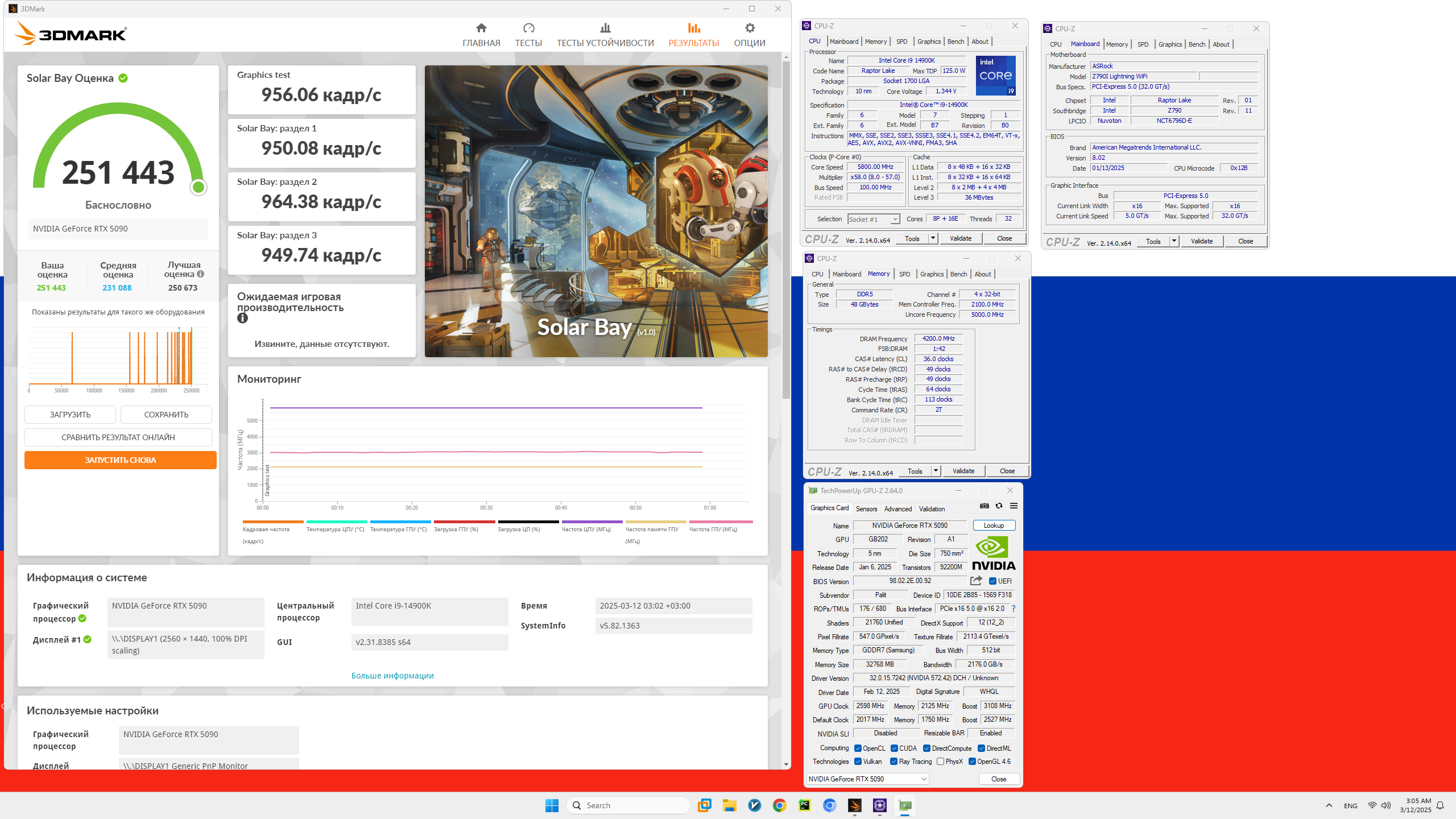This screenshot has height=819, width=1456.
Task: Open GPU selection dropdown in GPU-Z
Action: tap(867, 779)
